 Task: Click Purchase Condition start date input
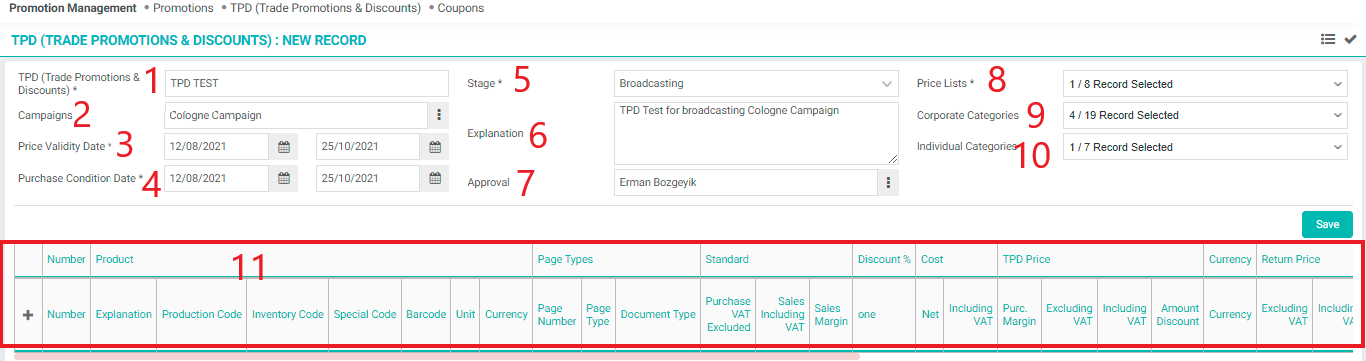click(217, 179)
